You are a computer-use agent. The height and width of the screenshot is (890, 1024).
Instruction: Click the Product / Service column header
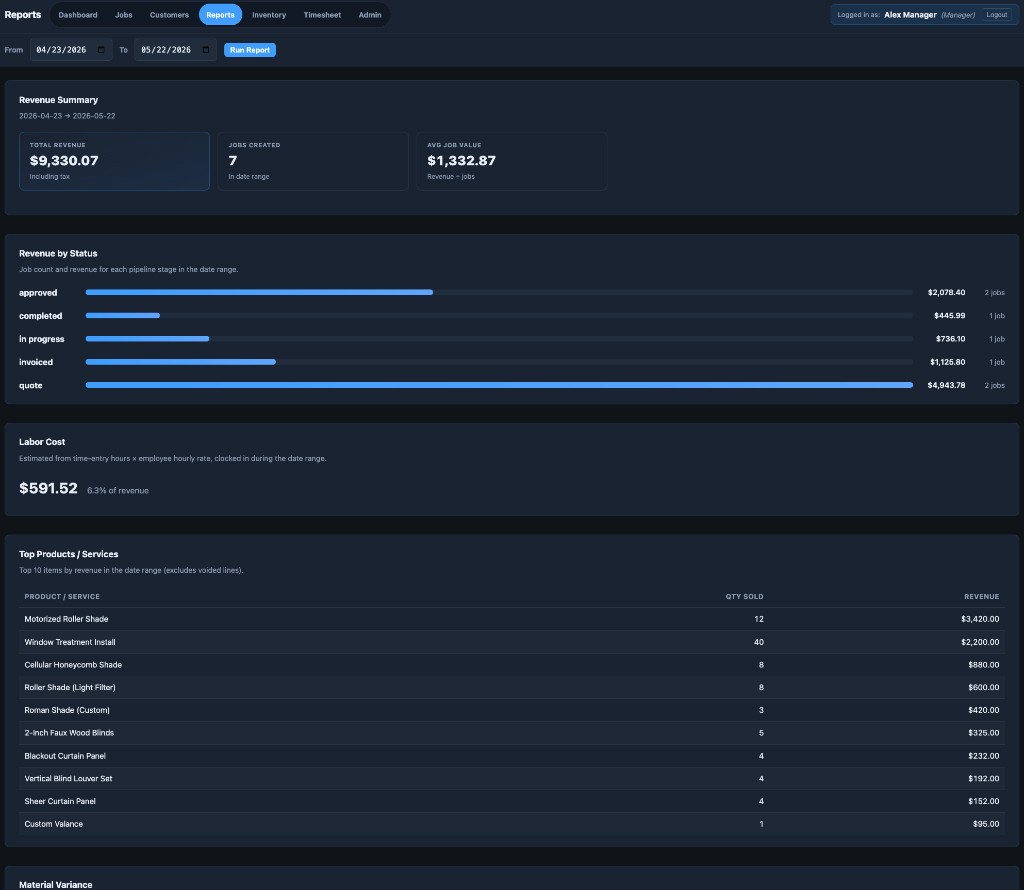[x=62, y=597]
